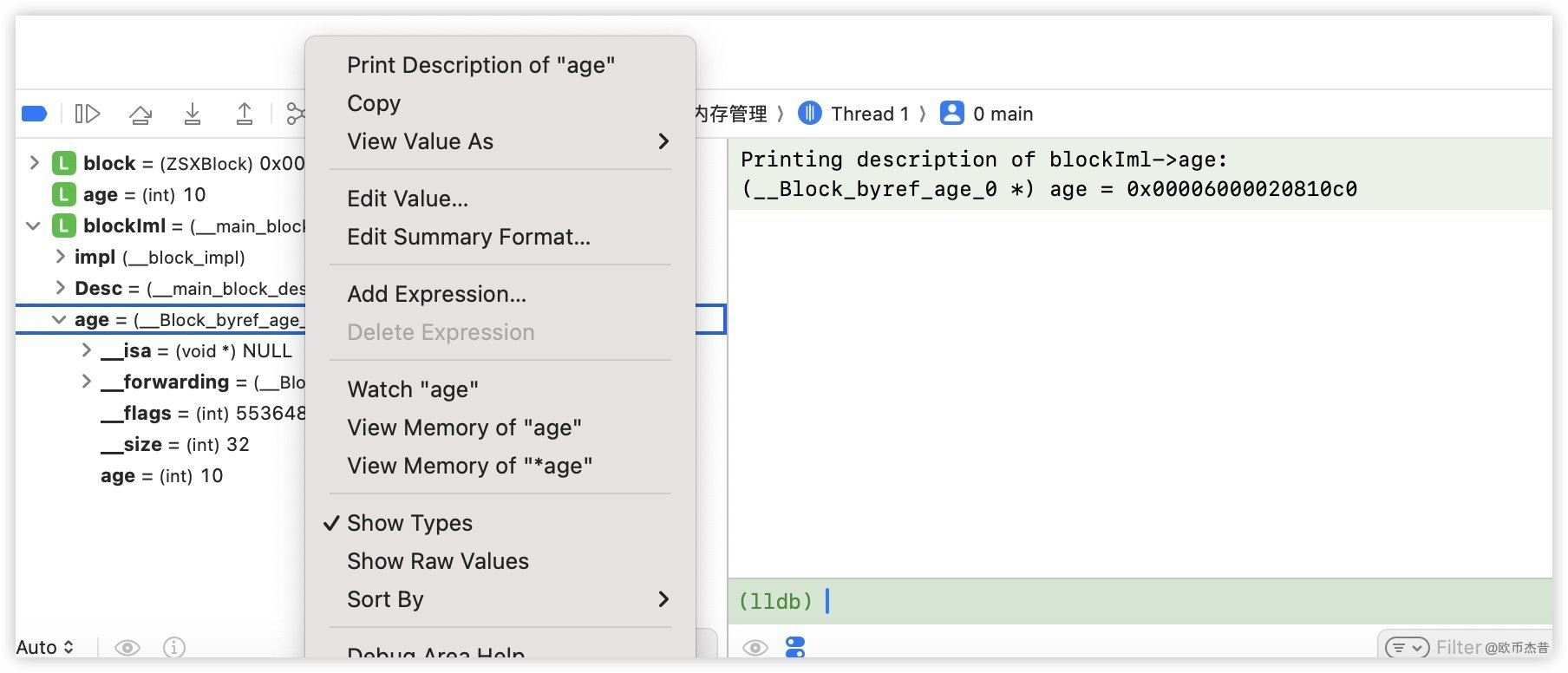1568x673 pixels.
Task: Click Edit Value… in context menu
Action: (x=408, y=199)
